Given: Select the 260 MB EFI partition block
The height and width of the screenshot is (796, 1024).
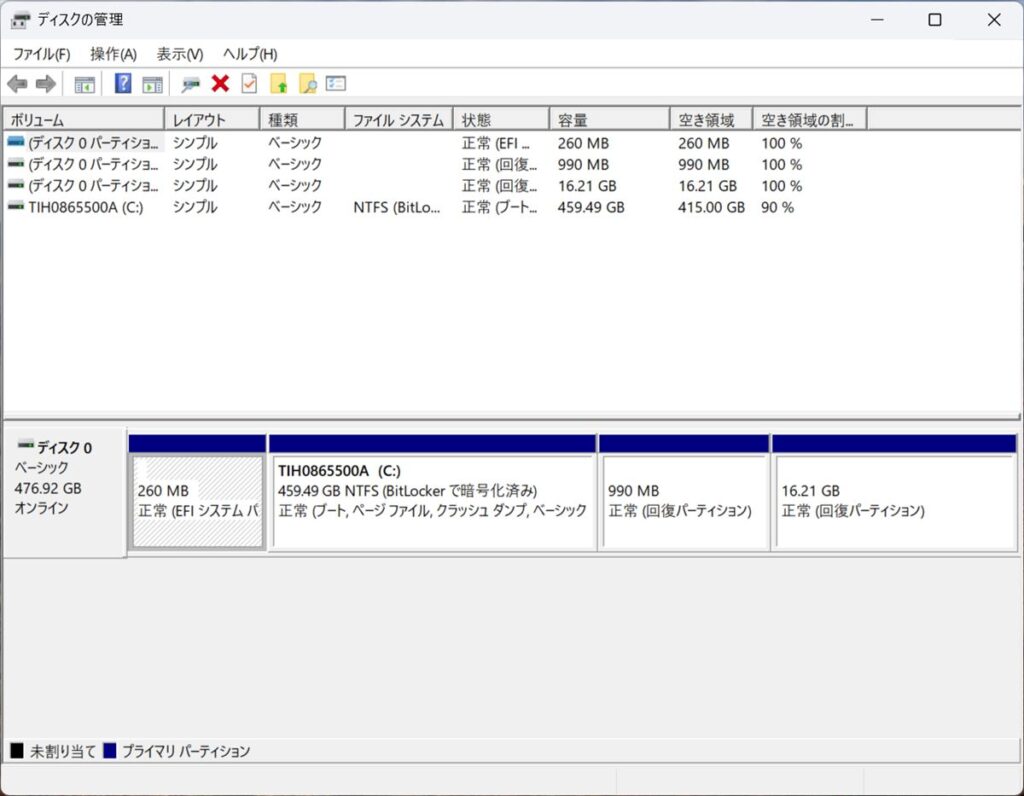Looking at the screenshot, I should click(197, 501).
